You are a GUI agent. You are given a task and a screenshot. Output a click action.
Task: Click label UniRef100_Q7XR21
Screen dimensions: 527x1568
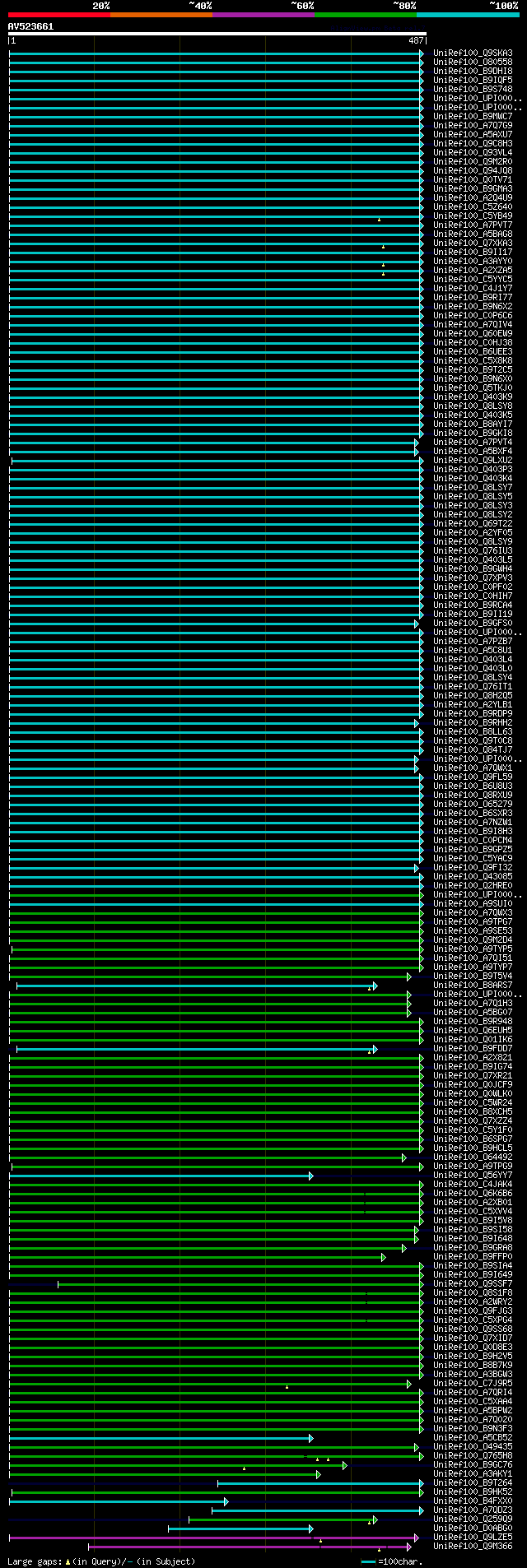pyautogui.click(x=473, y=1075)
